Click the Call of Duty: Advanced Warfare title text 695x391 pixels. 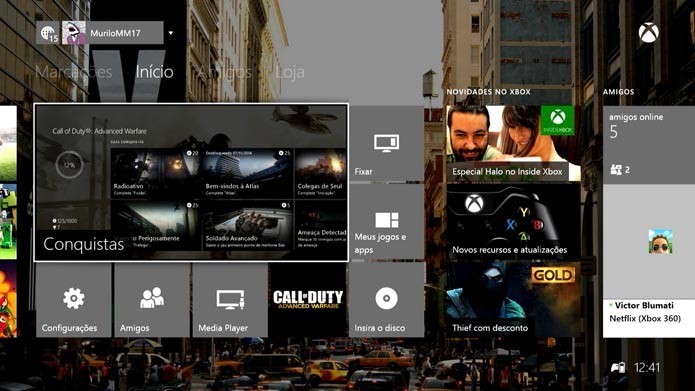99,131
